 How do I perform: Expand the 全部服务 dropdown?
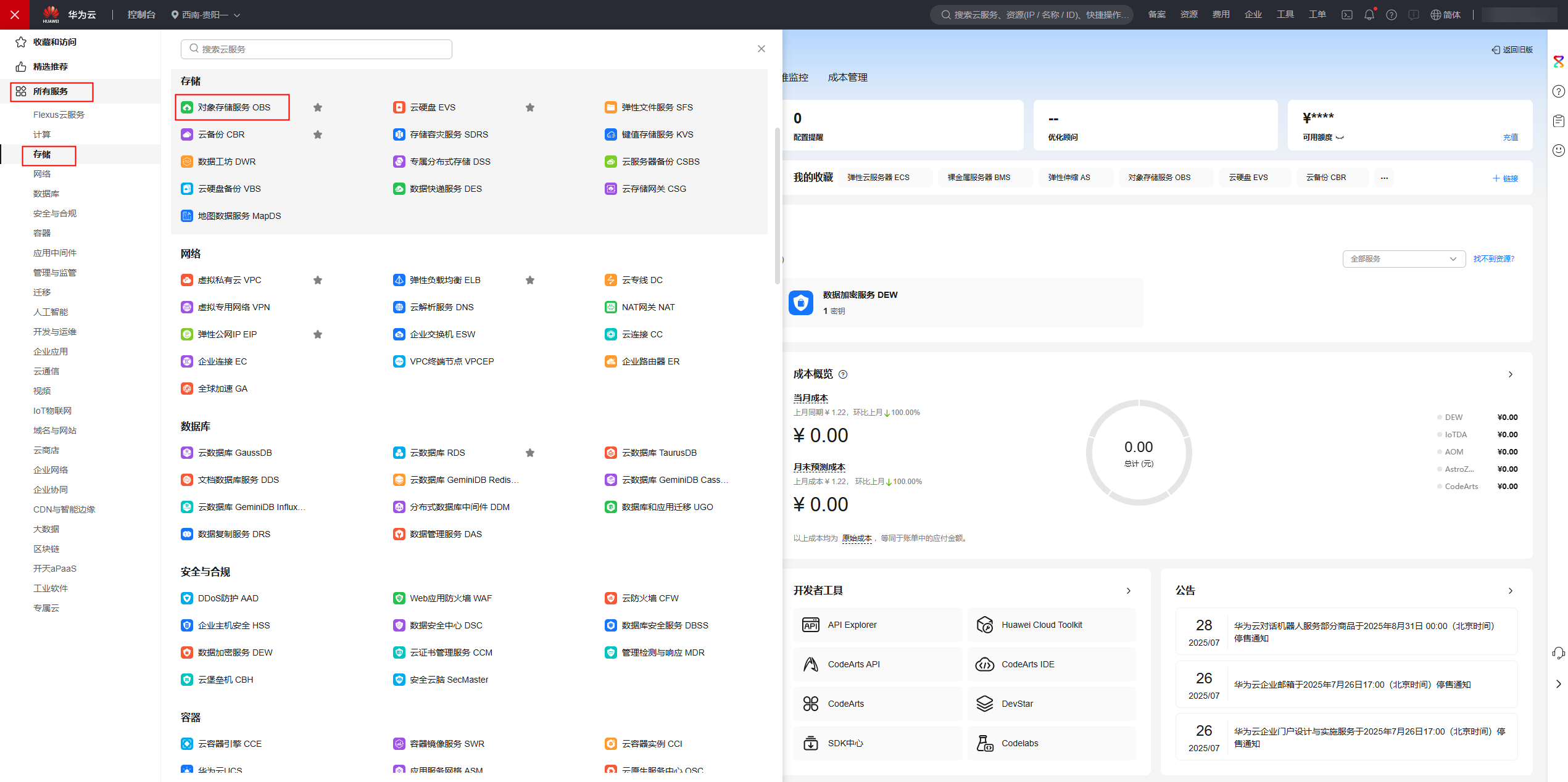1403,259
